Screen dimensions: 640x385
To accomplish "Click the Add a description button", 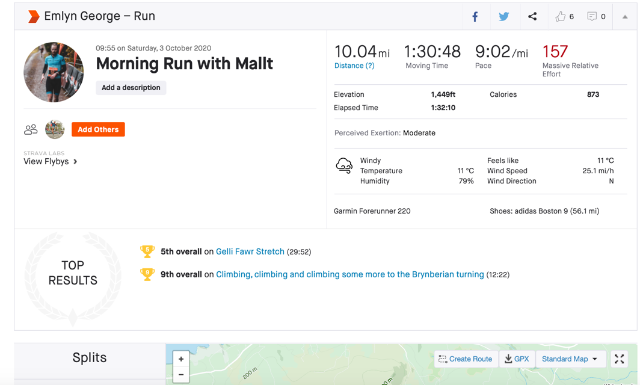I will click(131, 87).
